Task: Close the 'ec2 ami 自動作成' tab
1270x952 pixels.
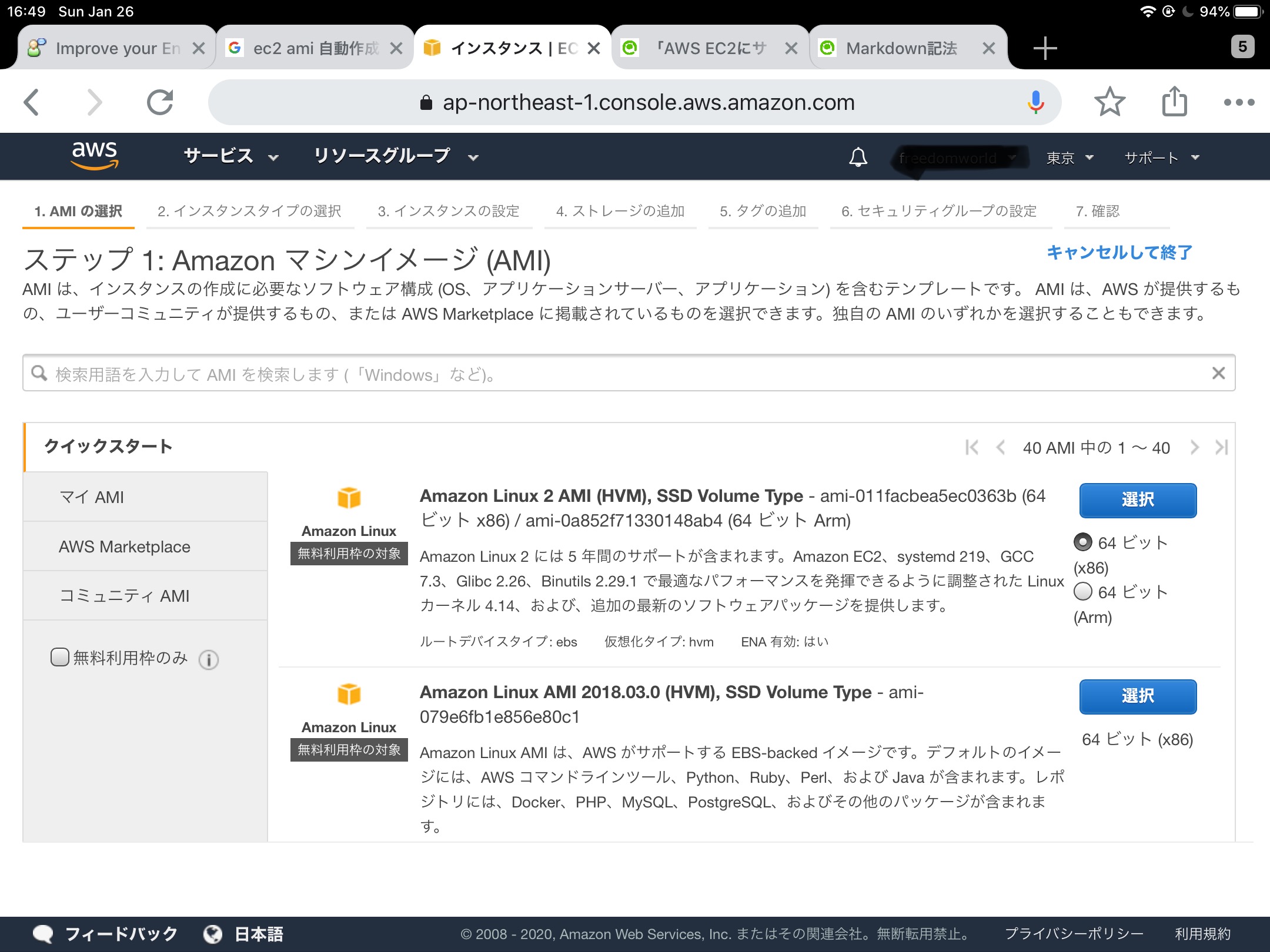Action: [396, 48]
